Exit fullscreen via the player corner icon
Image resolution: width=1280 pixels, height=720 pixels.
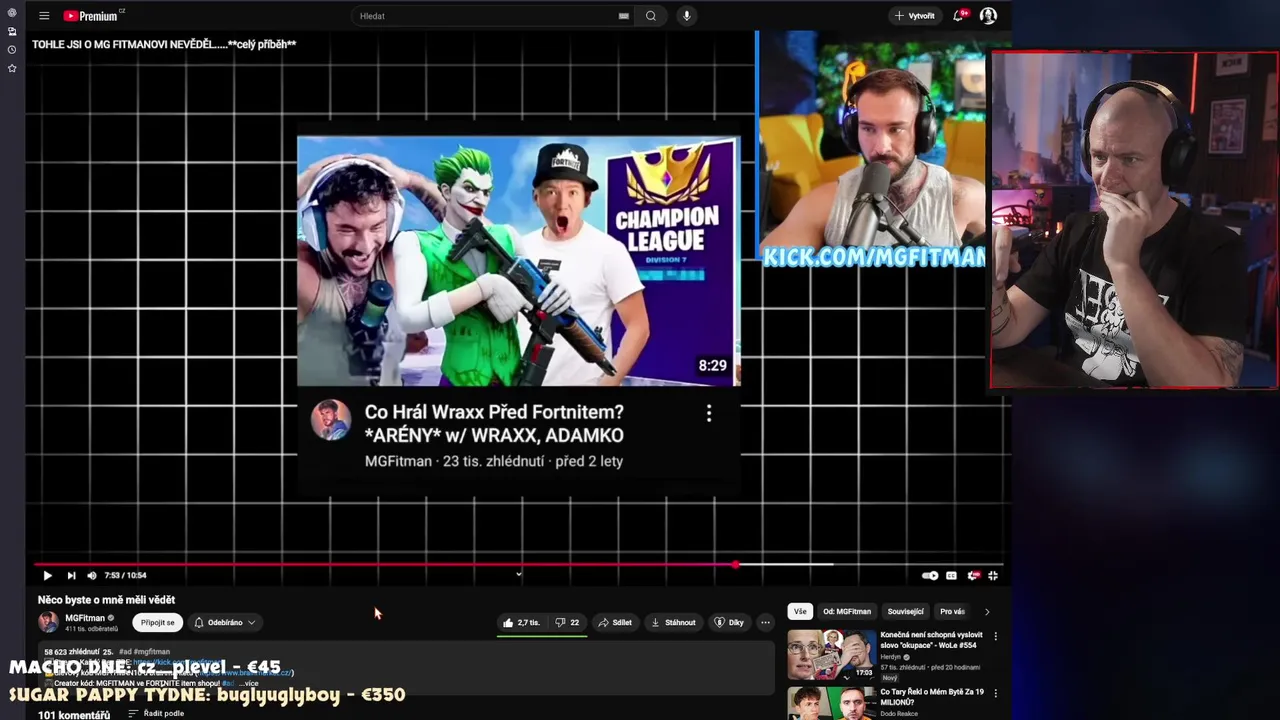click(993, 575)
